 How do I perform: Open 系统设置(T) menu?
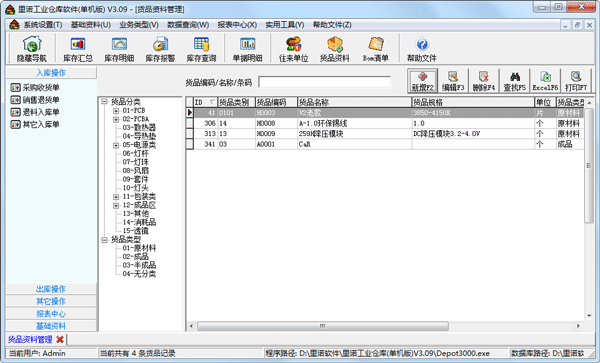click(x=43, y=25)
